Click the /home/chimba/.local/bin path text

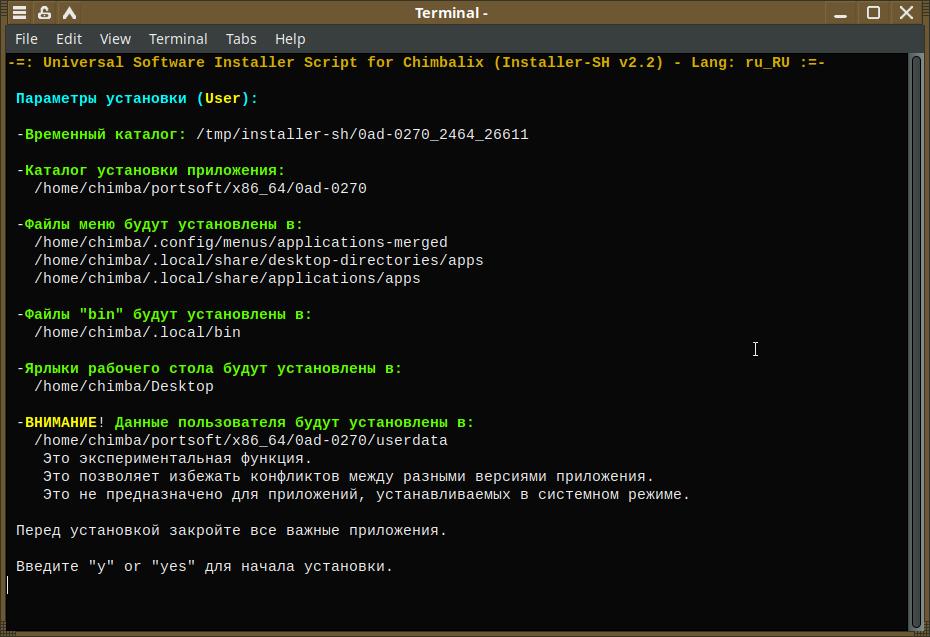137,332
